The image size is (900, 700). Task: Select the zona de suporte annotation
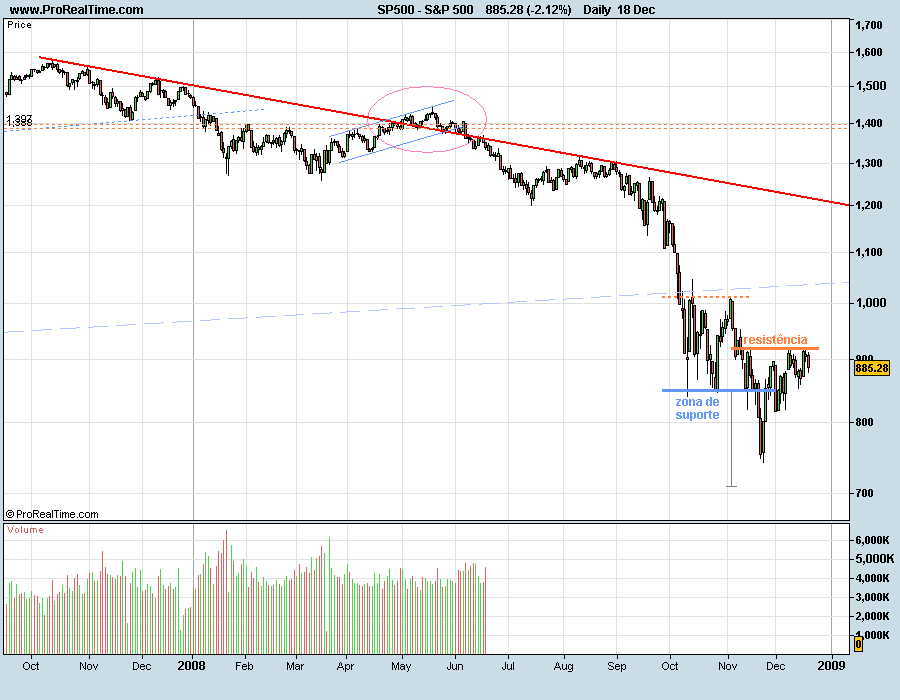pyautogui.click(x=697, y=408)
